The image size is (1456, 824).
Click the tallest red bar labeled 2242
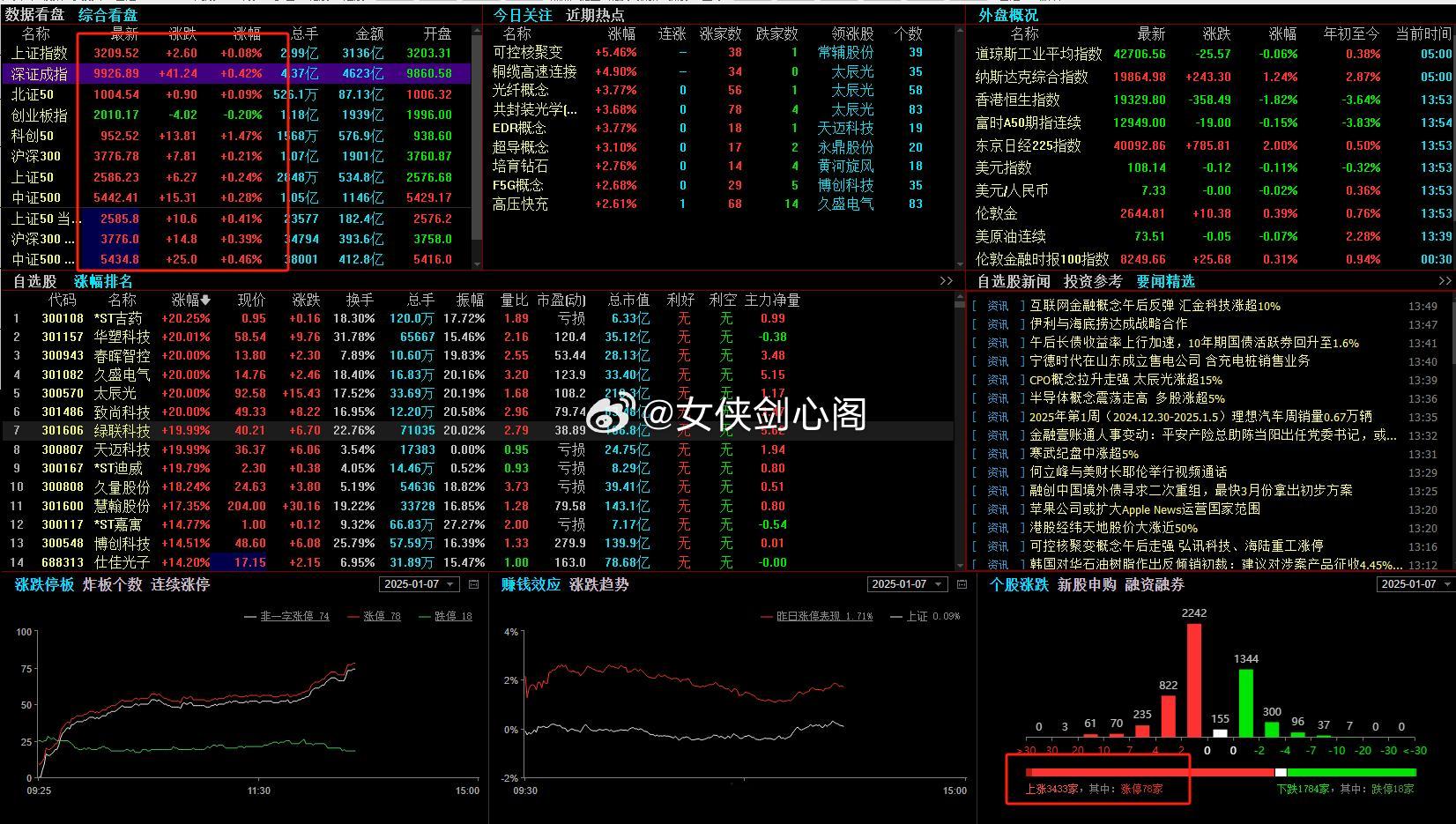pos(1194,680)
